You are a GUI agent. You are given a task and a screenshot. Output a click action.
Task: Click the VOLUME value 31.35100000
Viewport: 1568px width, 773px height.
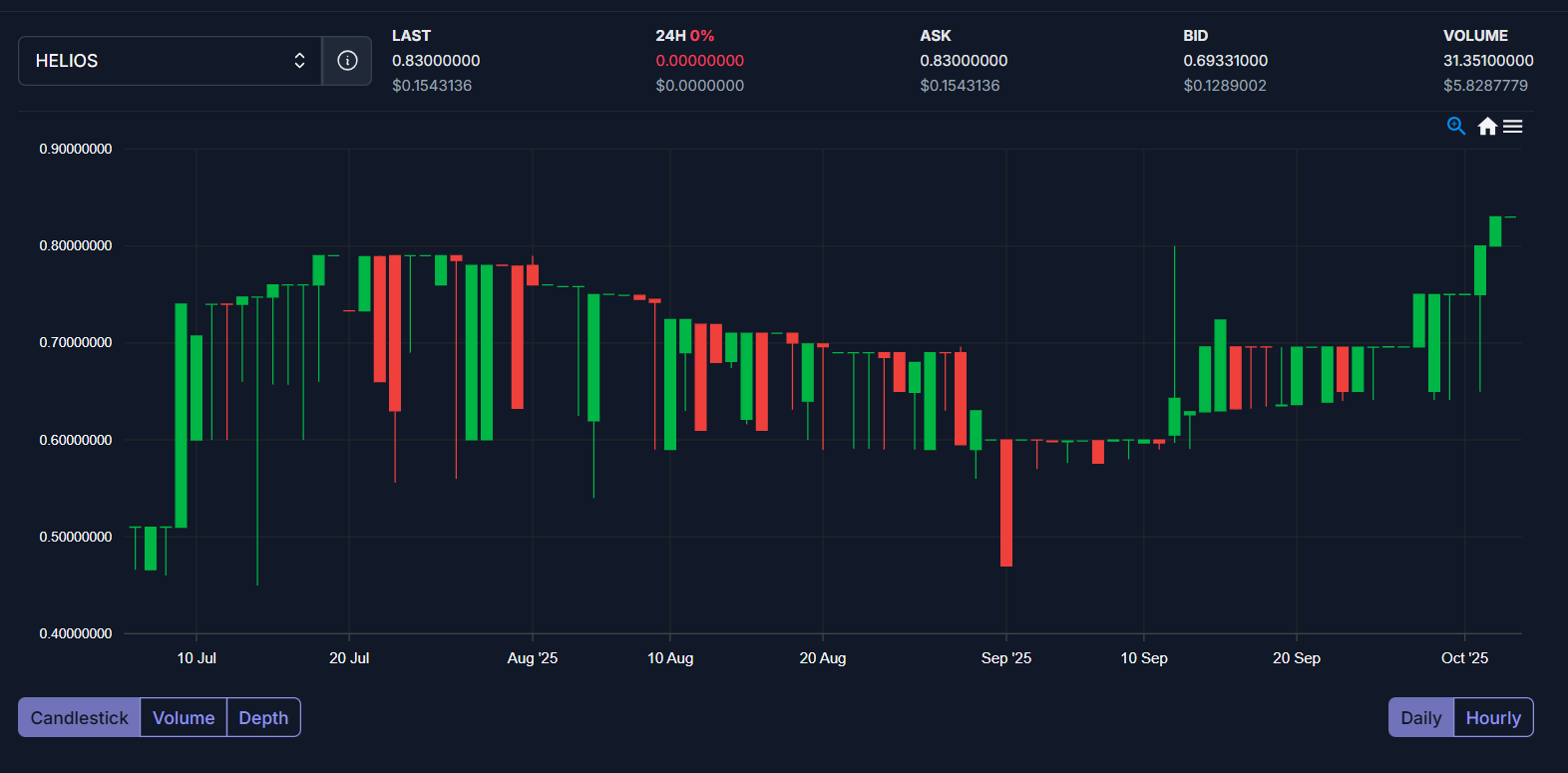pos(1488,61)
